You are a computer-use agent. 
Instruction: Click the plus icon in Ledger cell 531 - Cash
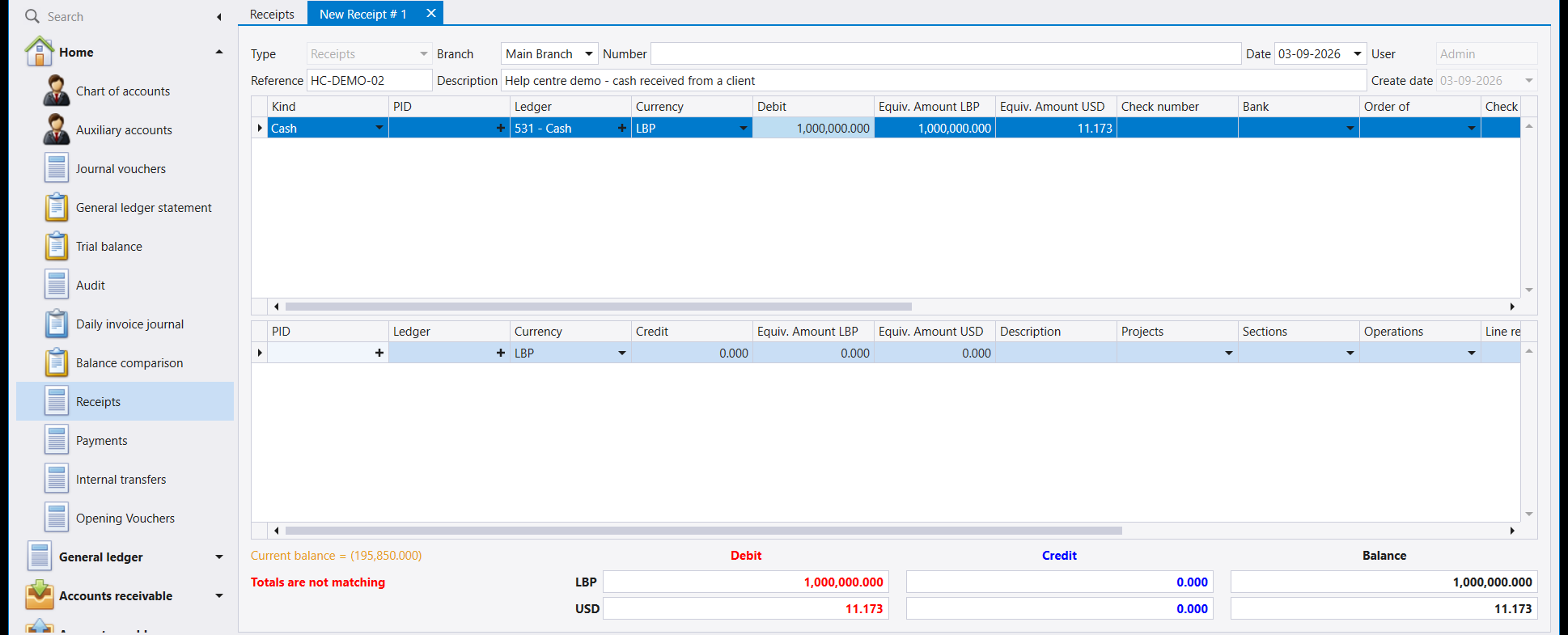click(621, 128)
